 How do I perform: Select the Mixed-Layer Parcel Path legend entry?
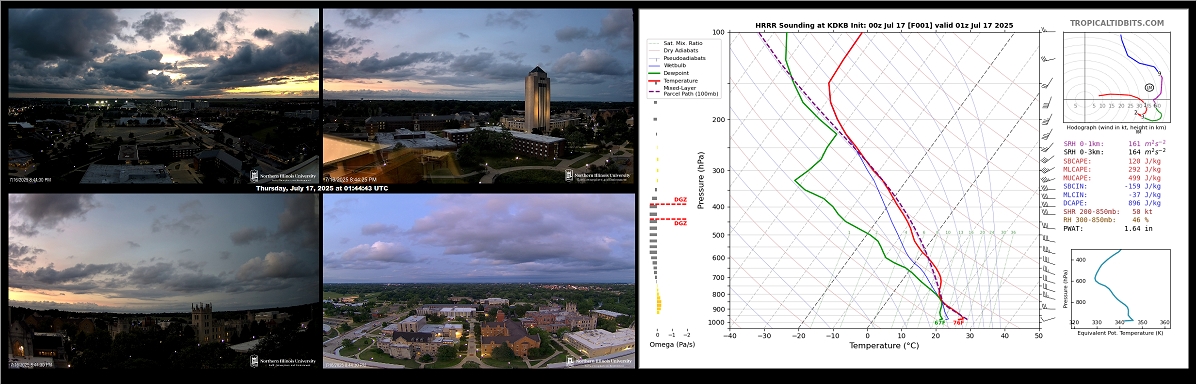[x=684, y=90]
